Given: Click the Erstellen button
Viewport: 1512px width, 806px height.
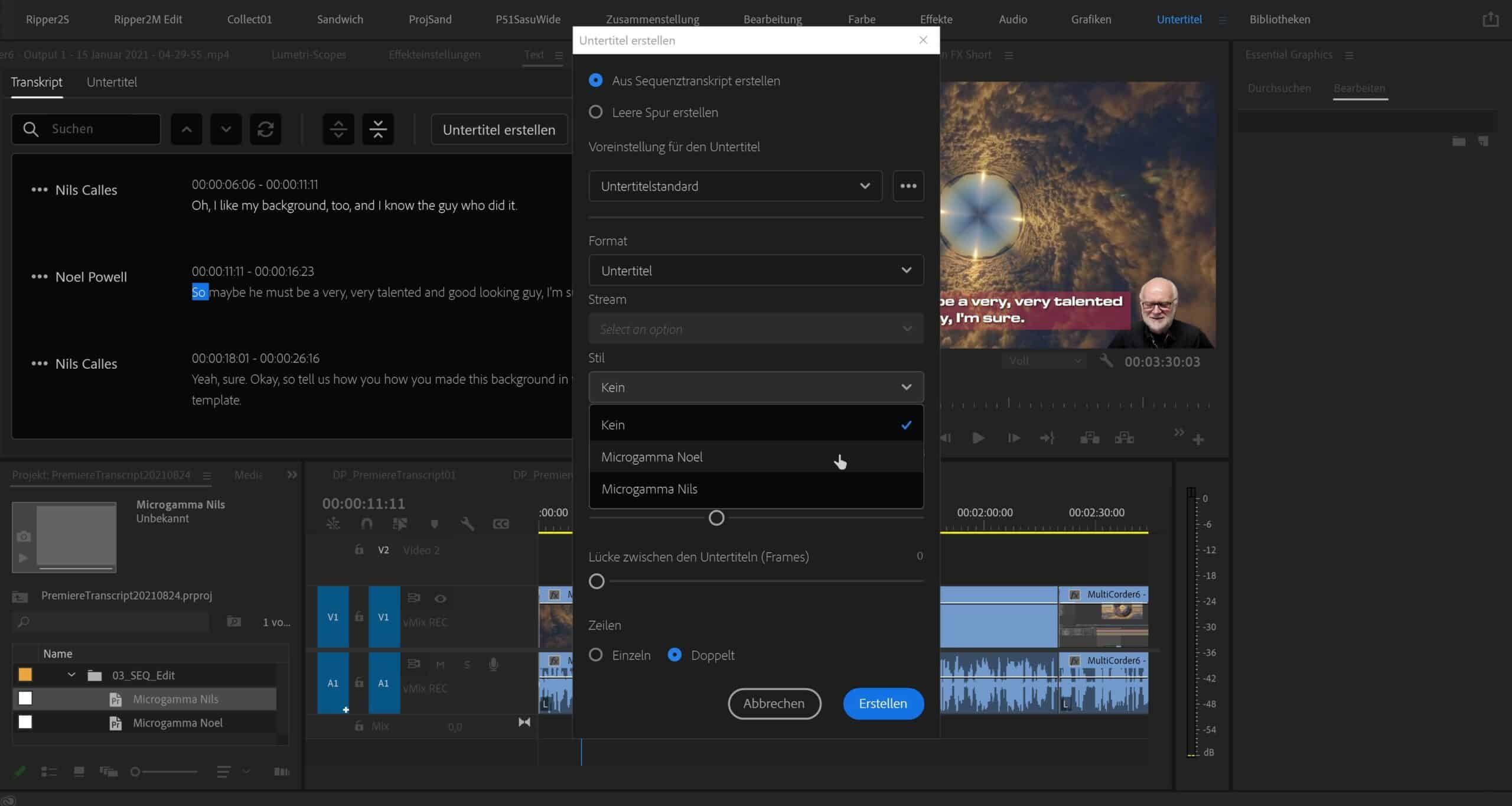Looking at the screenshot, I should click(x=883, y=703).
